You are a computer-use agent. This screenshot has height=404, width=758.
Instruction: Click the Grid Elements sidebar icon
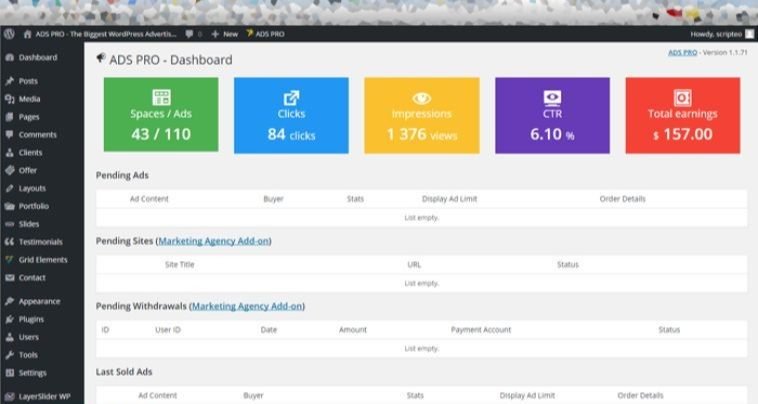pyautogui.click(x=10, y=260)
